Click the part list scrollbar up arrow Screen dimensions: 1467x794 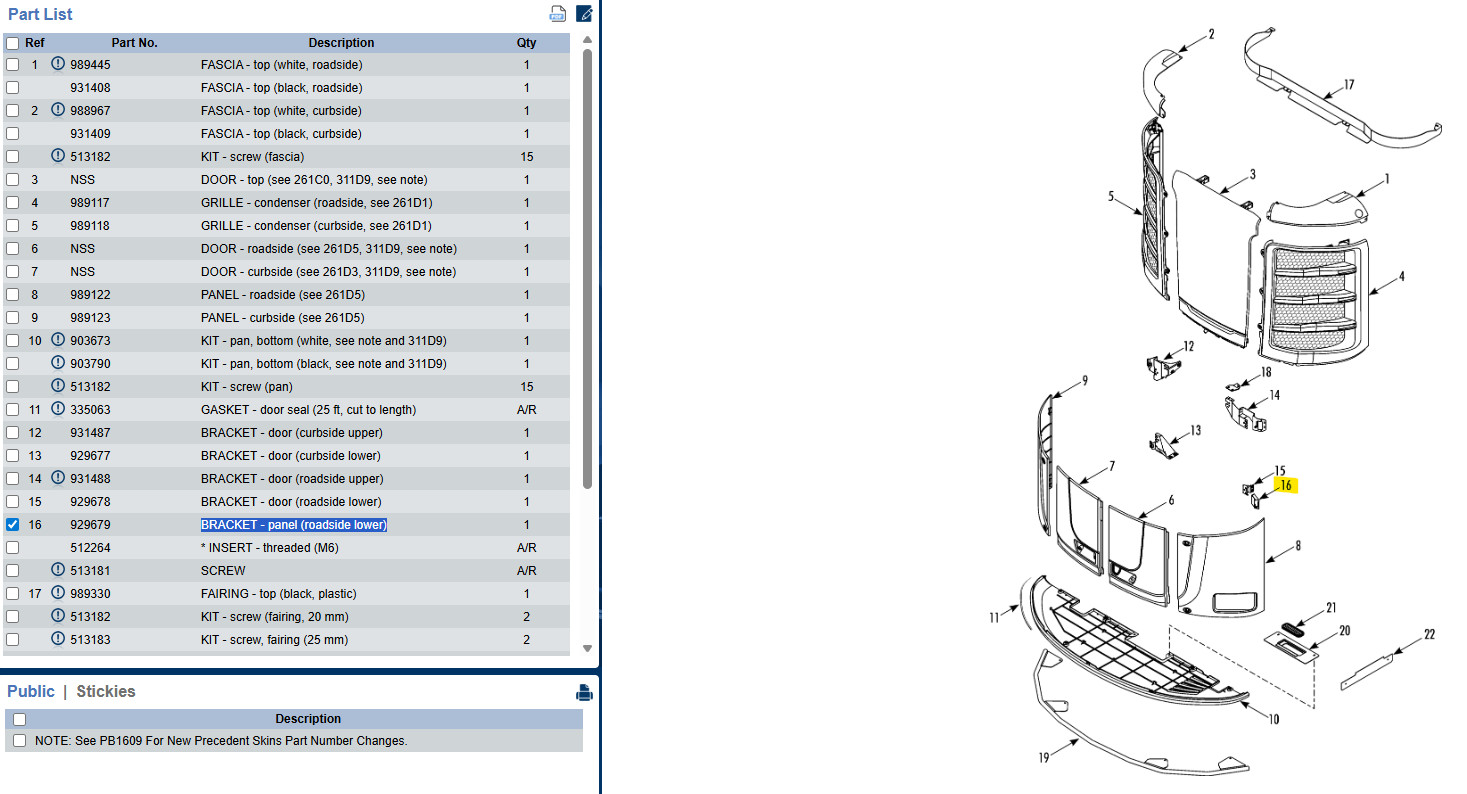[x=587, y=41]
